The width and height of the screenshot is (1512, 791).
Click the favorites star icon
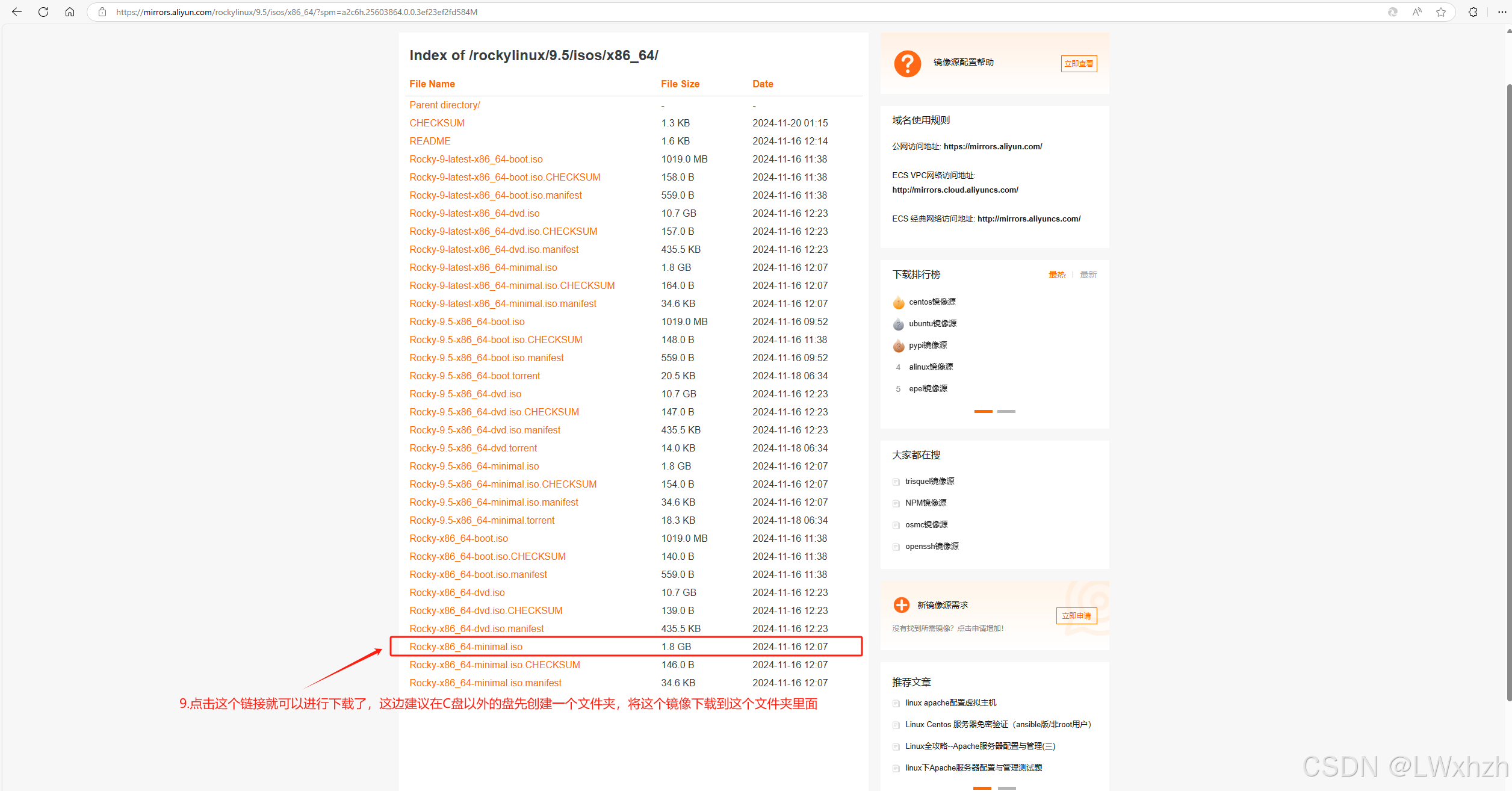1440,12
